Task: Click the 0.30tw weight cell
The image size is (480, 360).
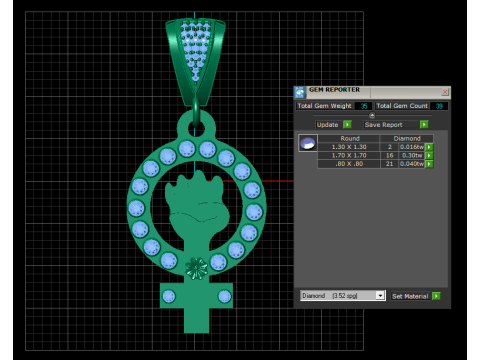Action: (x=412, y=156)
